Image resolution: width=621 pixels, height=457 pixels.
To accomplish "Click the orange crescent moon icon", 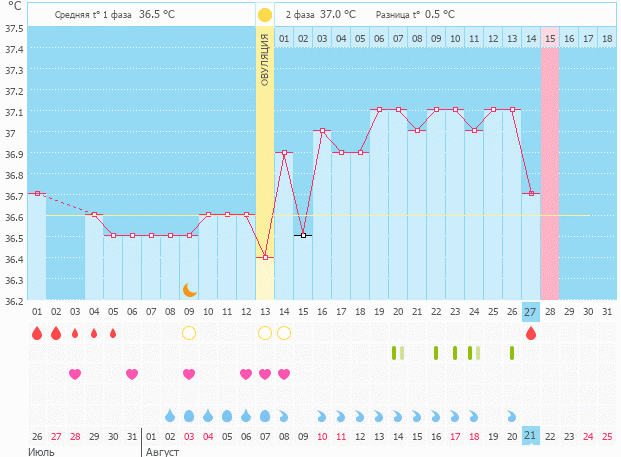I will click(x=189, y=289).
